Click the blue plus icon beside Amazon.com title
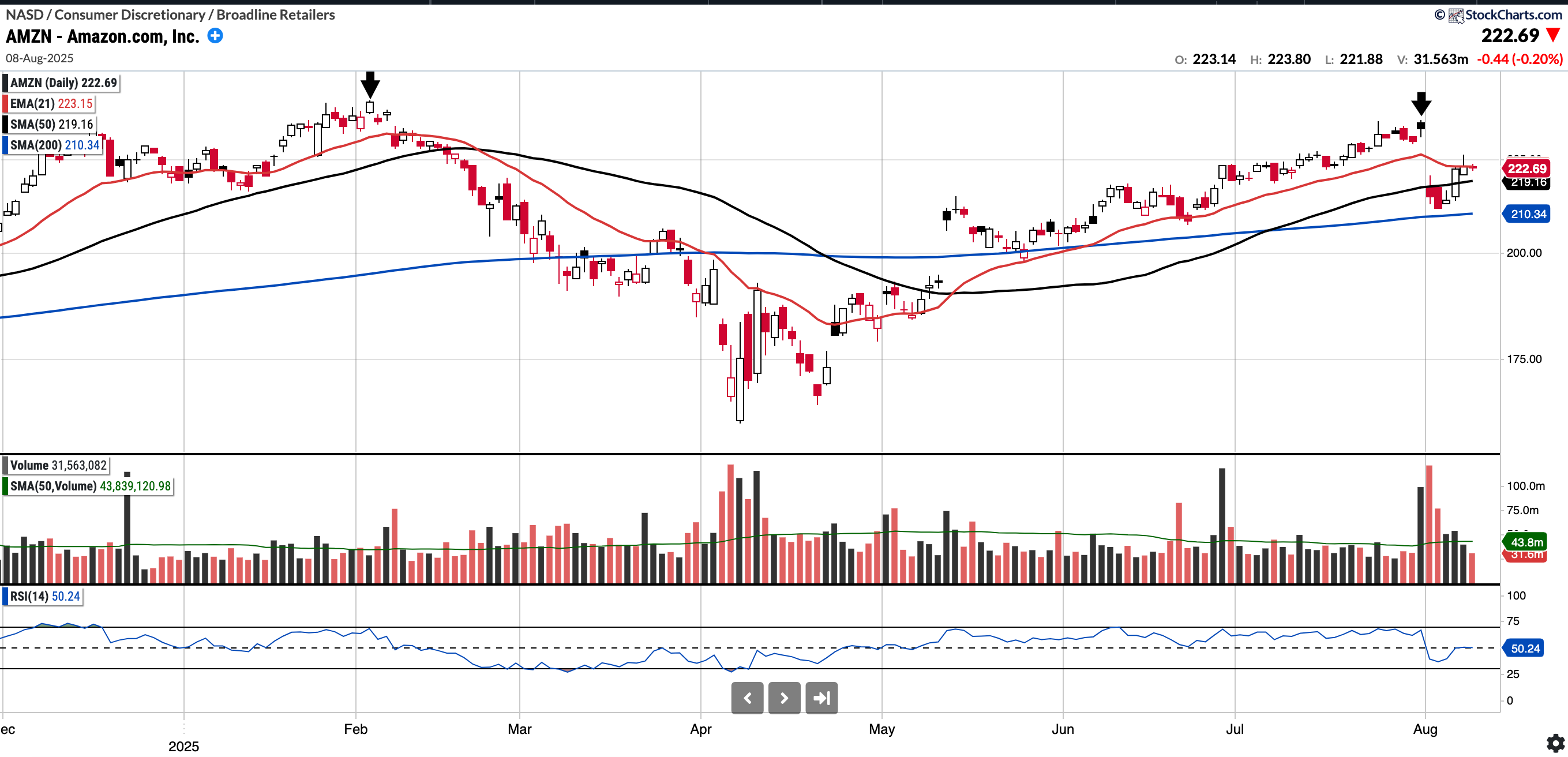This screenshot has width=1568, height=757. coord(215,36)
